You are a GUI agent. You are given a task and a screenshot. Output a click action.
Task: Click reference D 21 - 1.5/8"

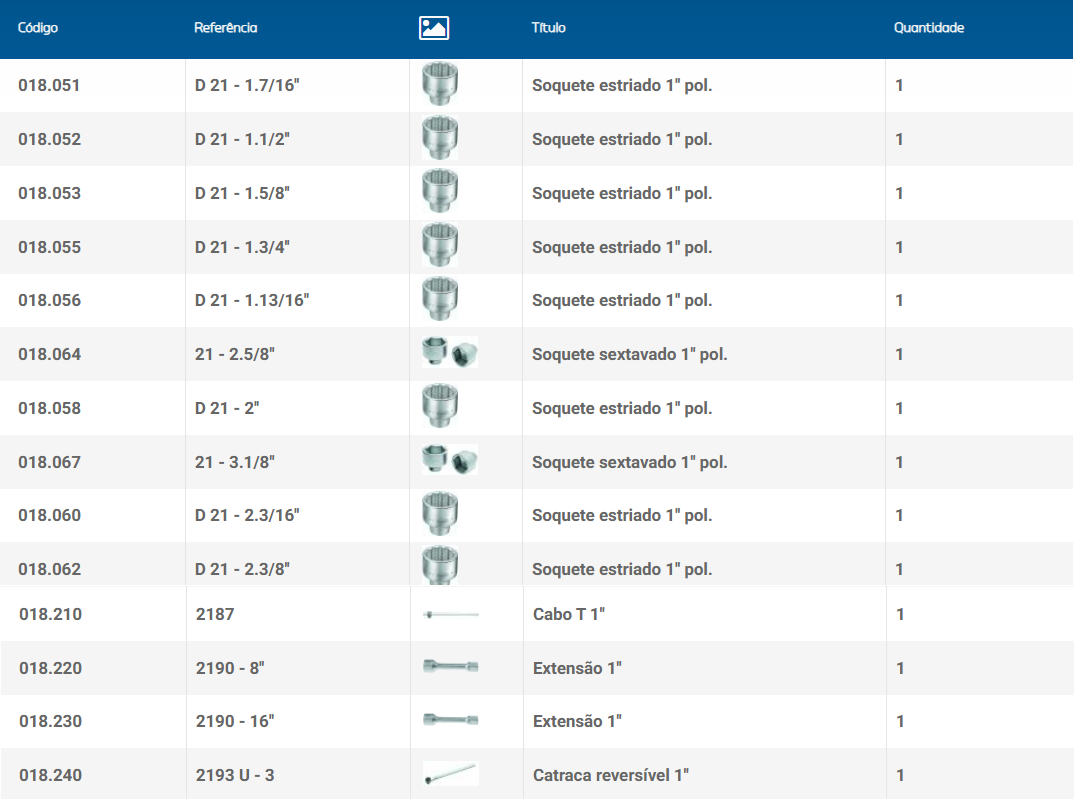click(x=241, y=193)
